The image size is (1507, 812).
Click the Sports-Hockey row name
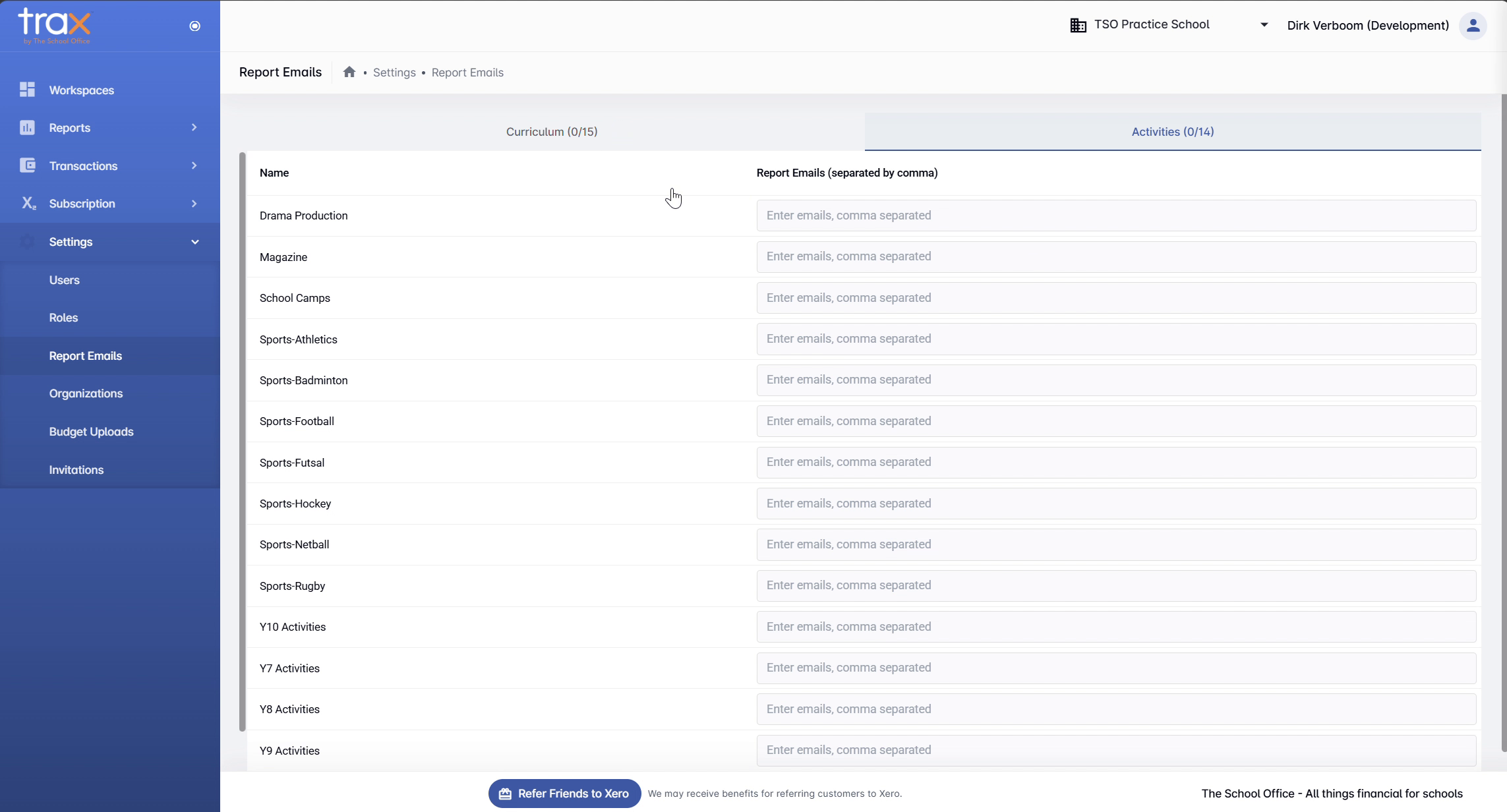295,504
